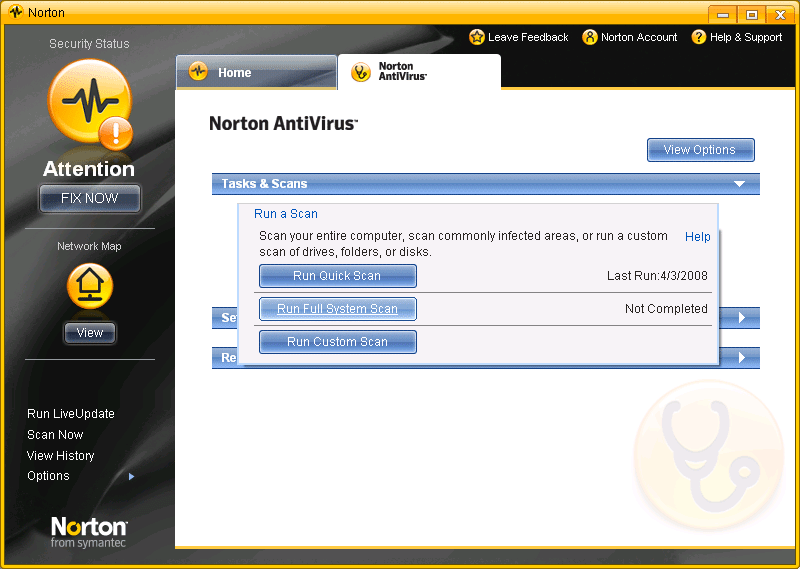Minimize the Norton window
The height and width of the screenshot is (569, 800).
[x=723, y=14]
